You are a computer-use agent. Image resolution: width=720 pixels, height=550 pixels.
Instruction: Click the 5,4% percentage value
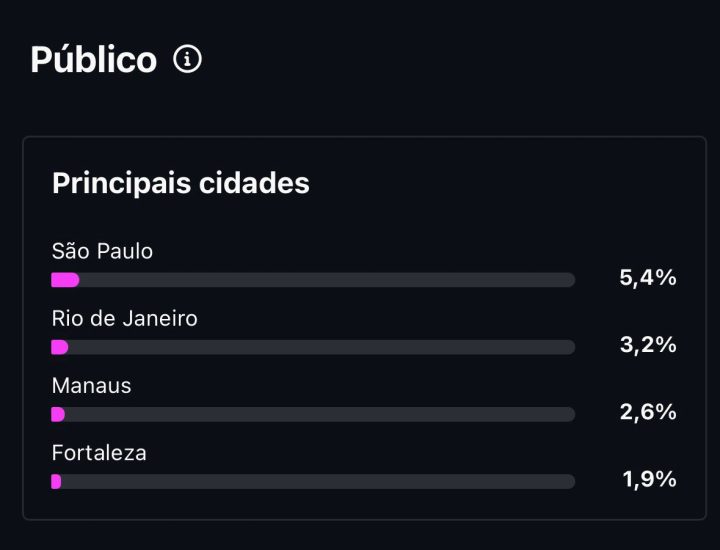click(x=648, y=278)
